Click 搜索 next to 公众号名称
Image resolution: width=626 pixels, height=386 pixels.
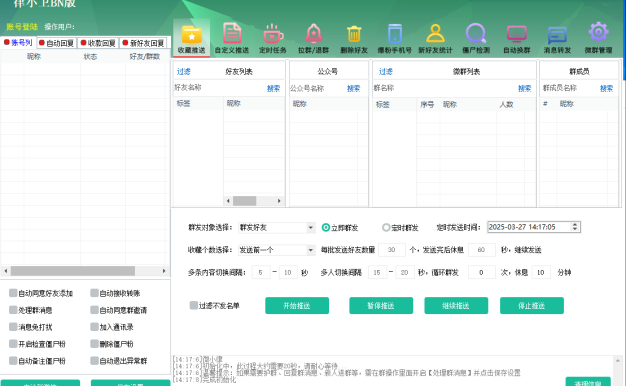click(x=354, y=88)
